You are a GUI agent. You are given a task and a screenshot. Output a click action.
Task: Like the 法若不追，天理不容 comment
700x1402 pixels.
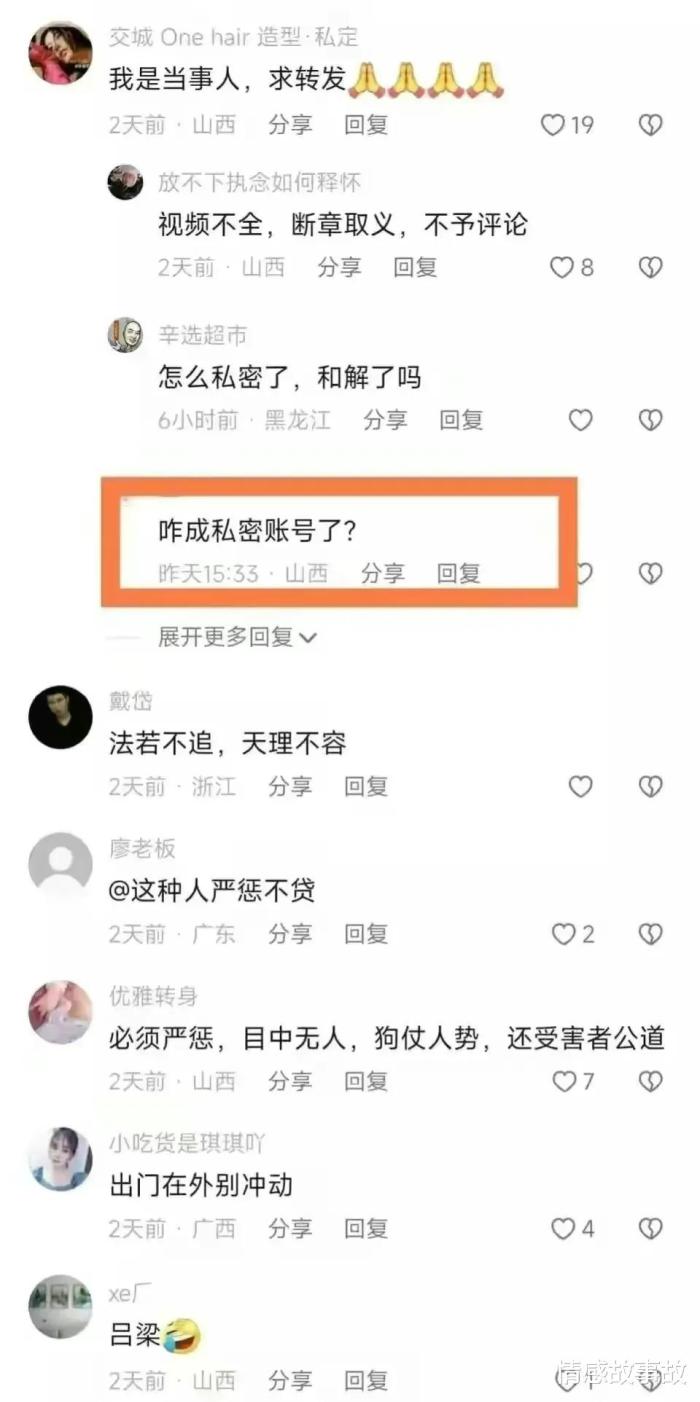pyautogui.click(x=581, y=787)
